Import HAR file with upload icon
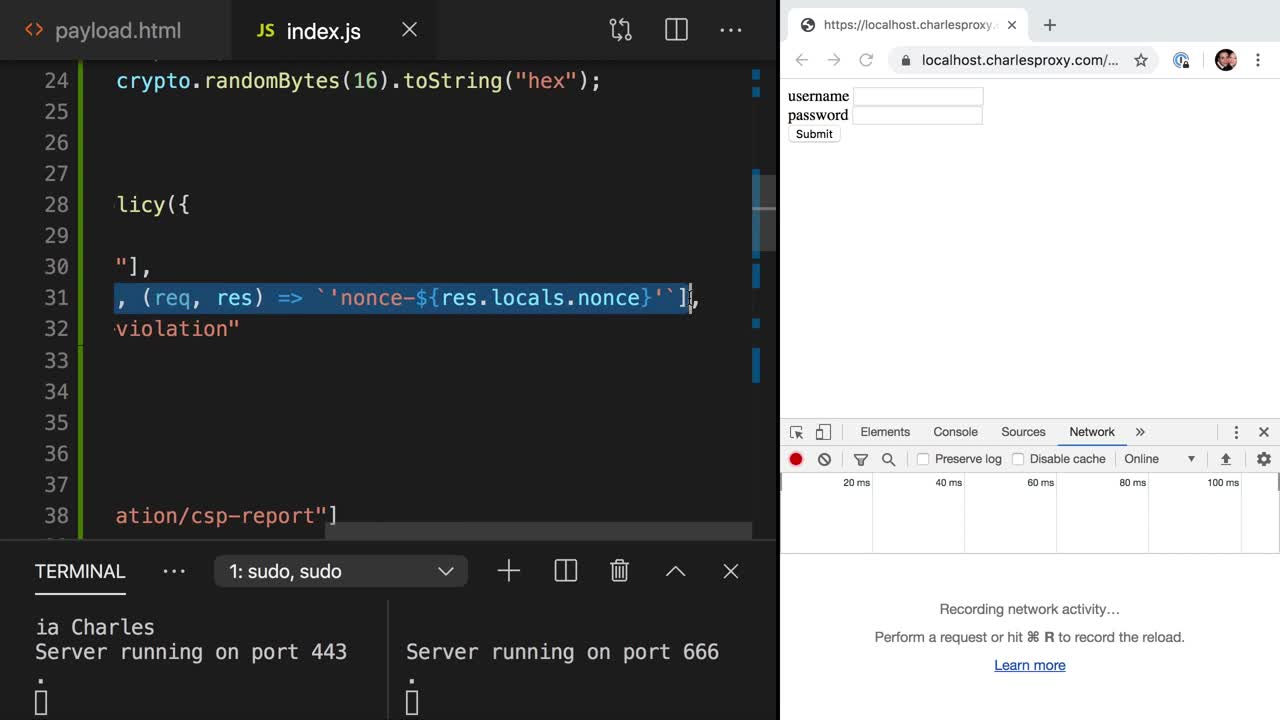Screen dimensions: 1280x720 pyautogui.click(x=1226, y=459)
